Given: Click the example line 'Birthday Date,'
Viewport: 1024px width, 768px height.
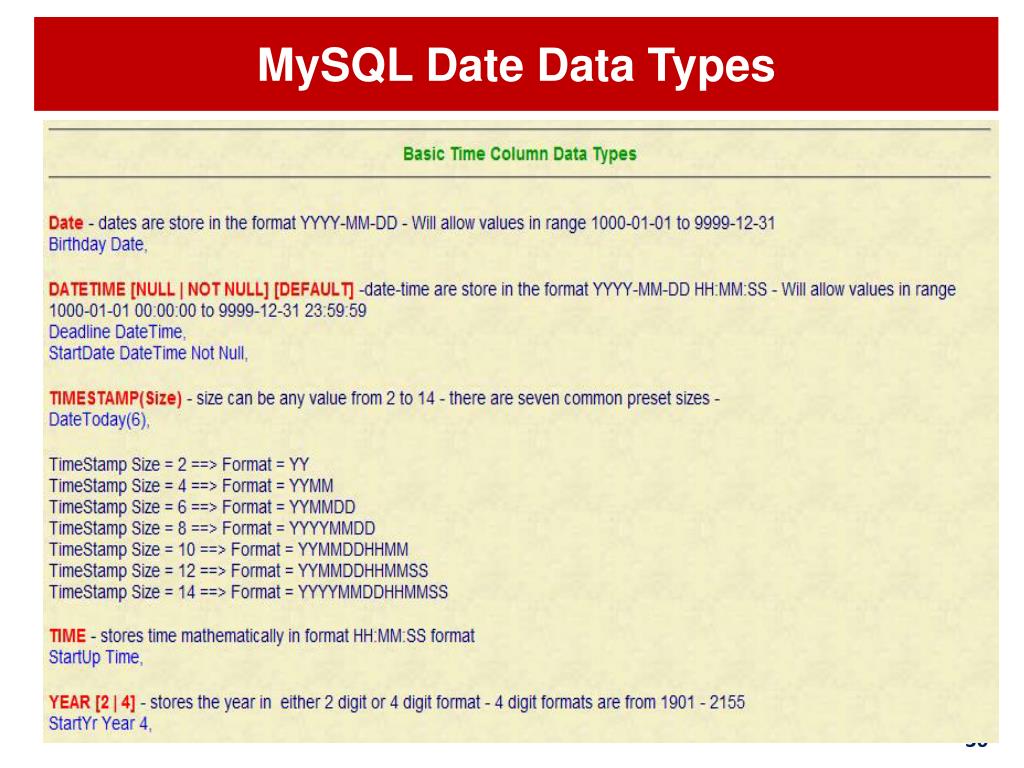Looking at the screenshot, I should tap(98, 245).
